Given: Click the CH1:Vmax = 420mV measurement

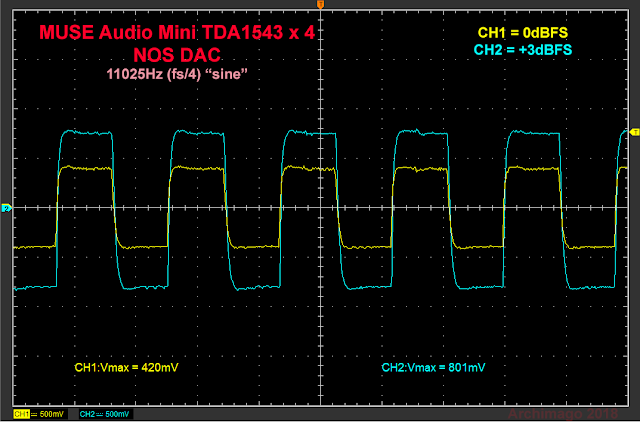Looking at the screenshot, I should pyautogui.click(x=127, y=367).
